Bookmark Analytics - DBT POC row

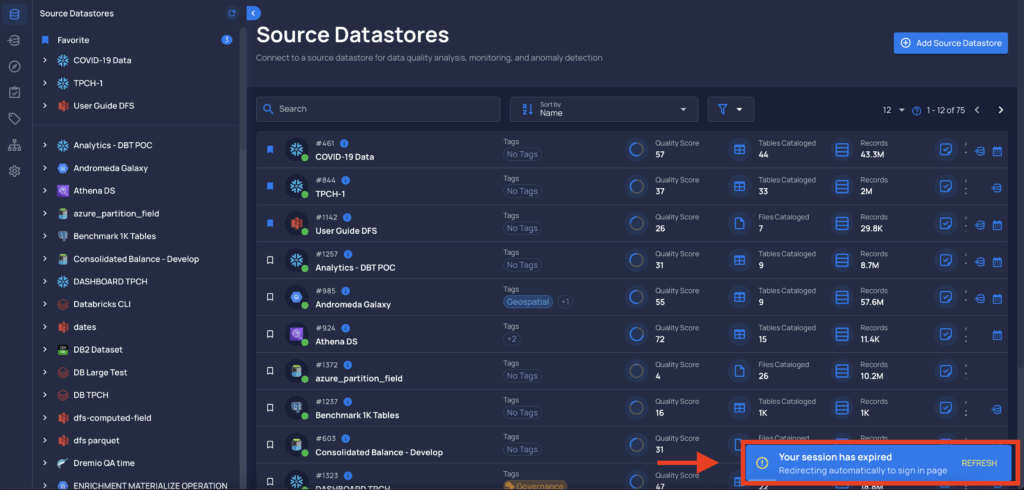[270, 260]
